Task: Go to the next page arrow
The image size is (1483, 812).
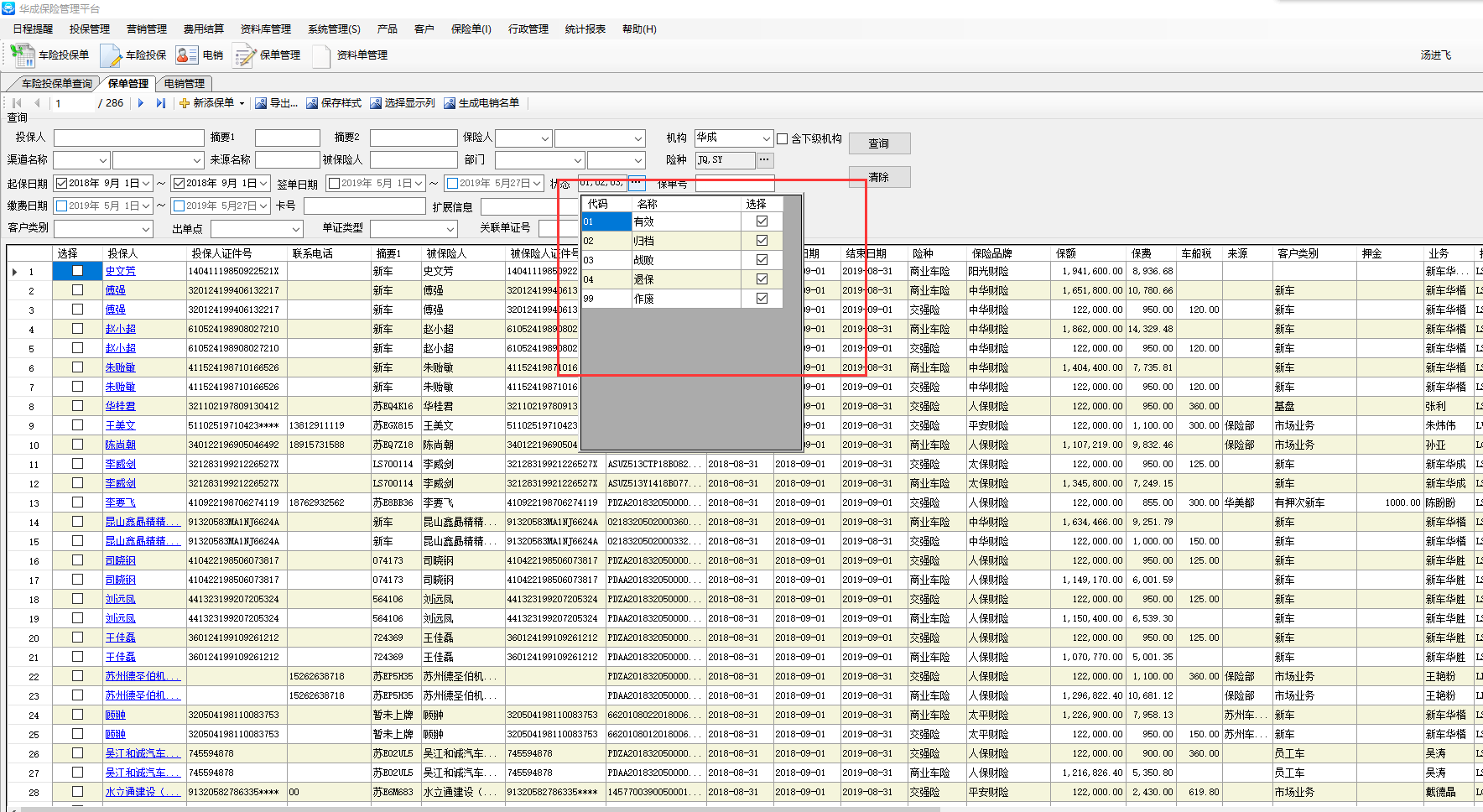Action: tap(141, 103)
